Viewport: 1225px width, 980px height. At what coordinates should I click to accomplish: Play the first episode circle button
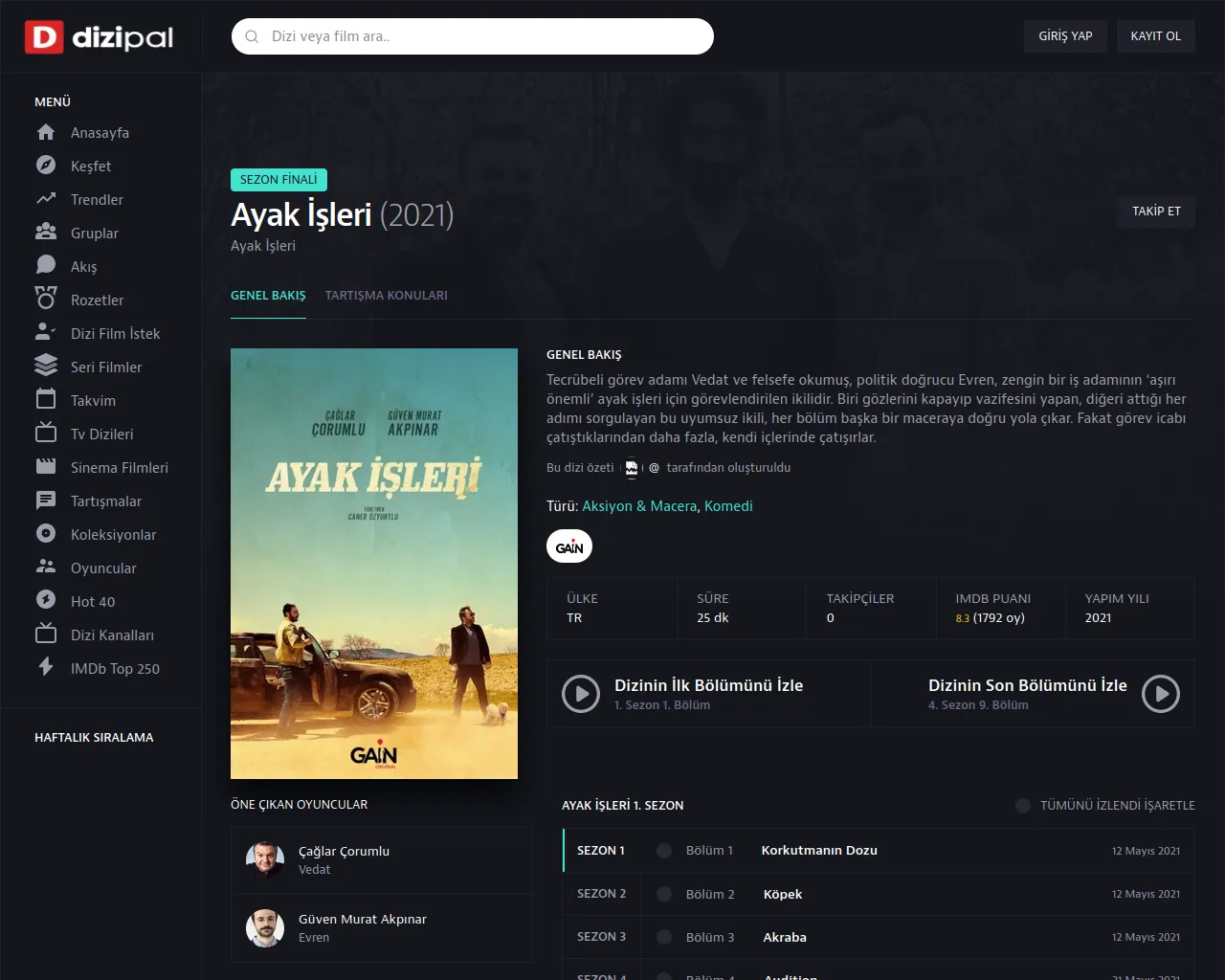point(581,694)
